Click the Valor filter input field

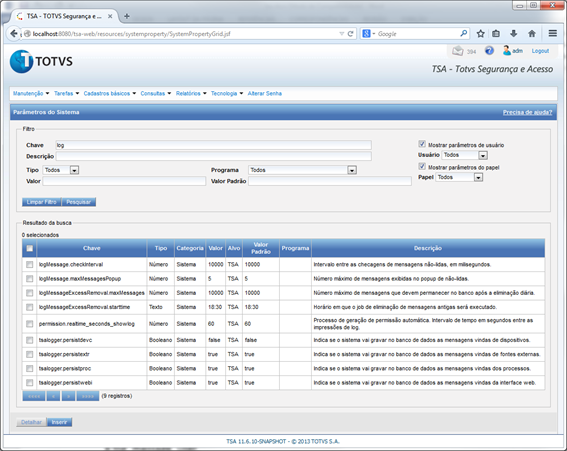tap(124, 181)
